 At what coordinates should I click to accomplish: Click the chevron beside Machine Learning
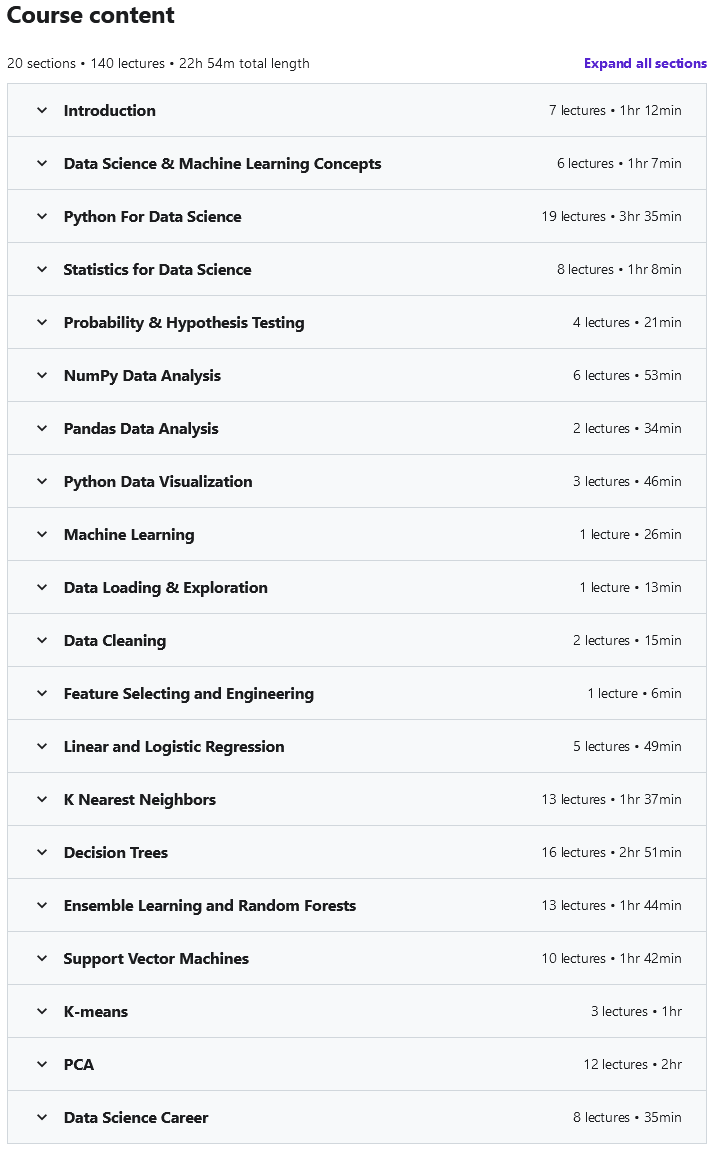tap(42, 535)
